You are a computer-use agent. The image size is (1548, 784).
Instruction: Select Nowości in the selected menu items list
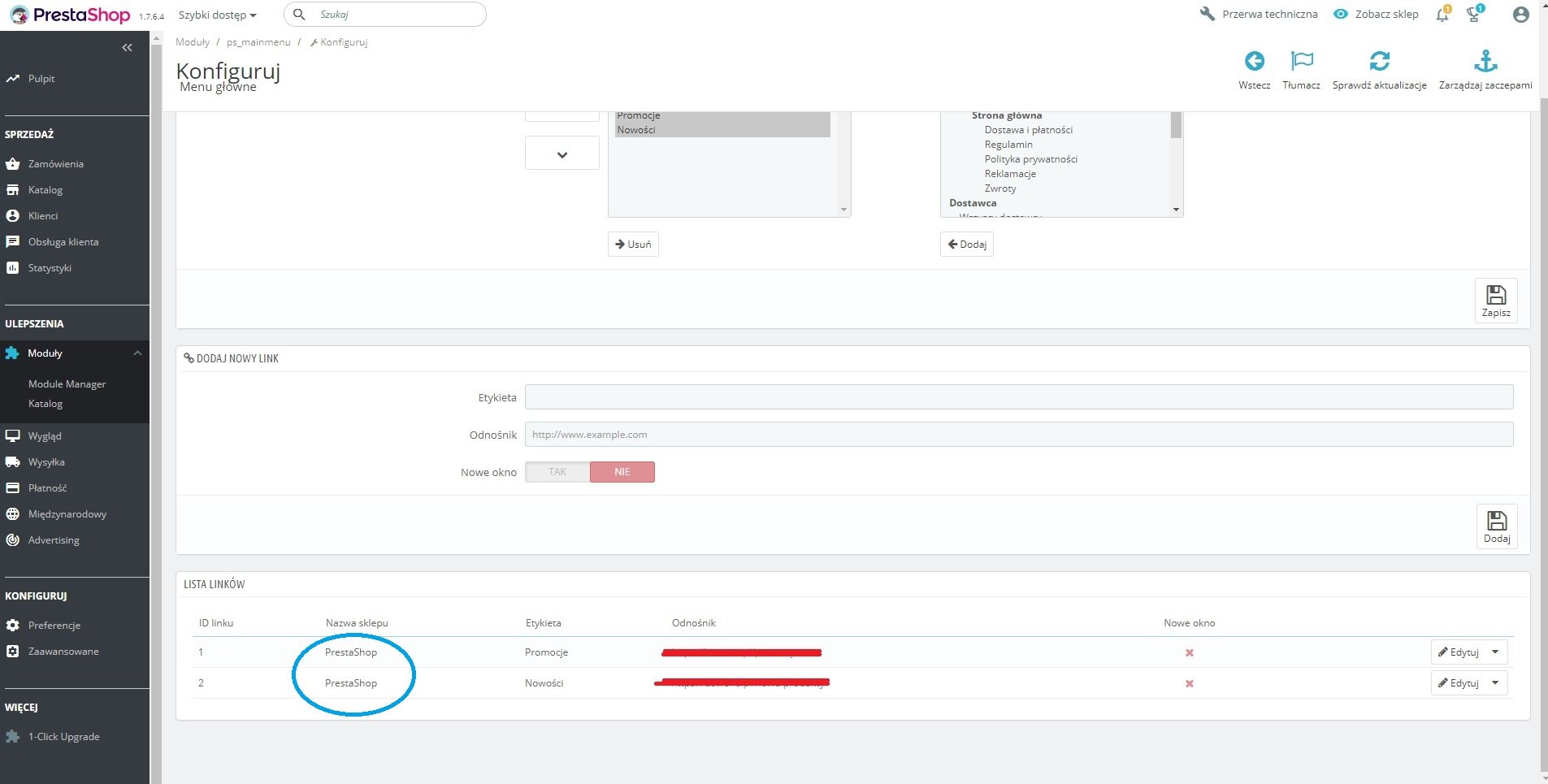pyautogui.click(x=722, y=130)
